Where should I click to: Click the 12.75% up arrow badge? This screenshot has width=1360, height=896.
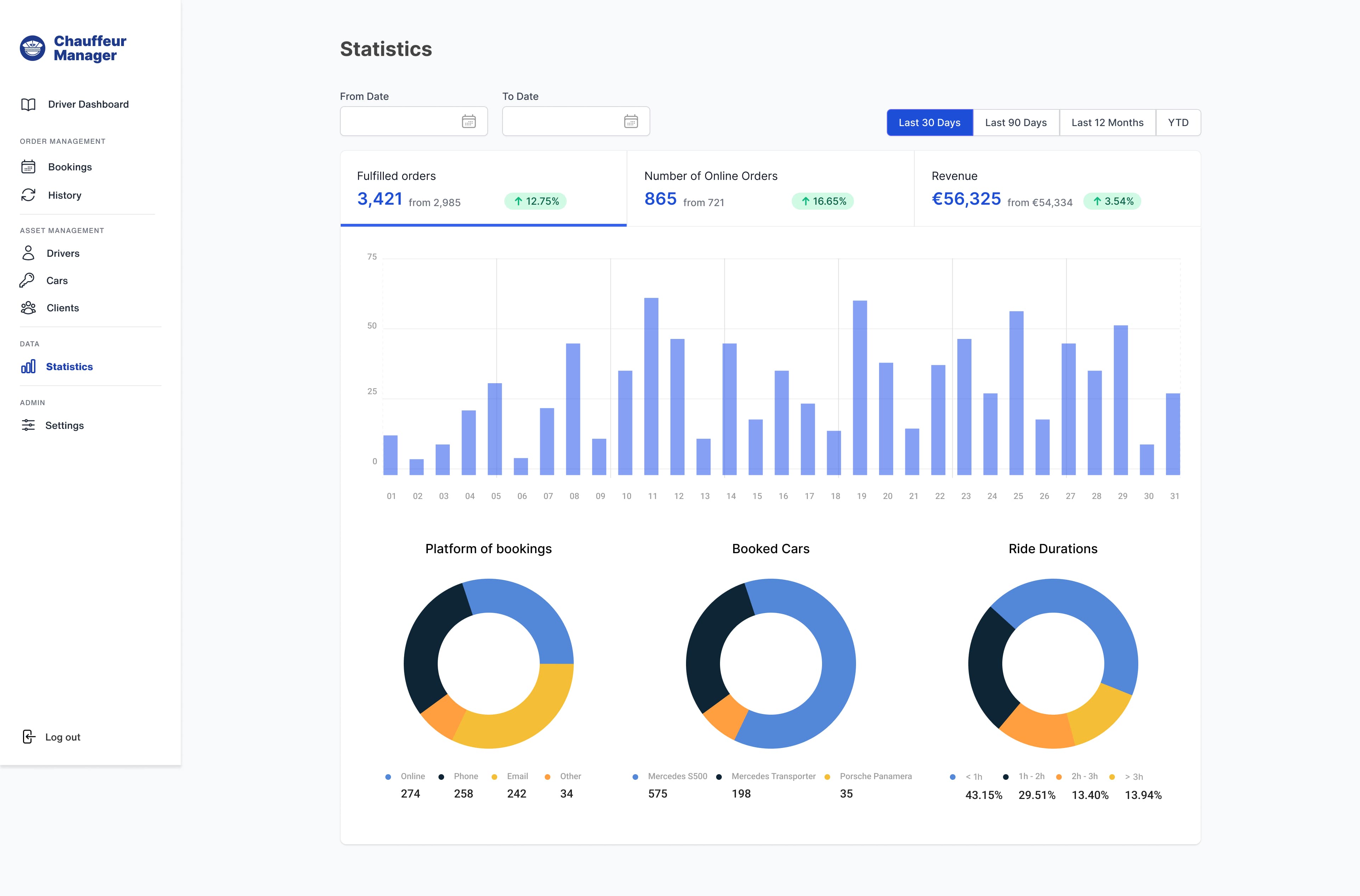pos(535,201)
